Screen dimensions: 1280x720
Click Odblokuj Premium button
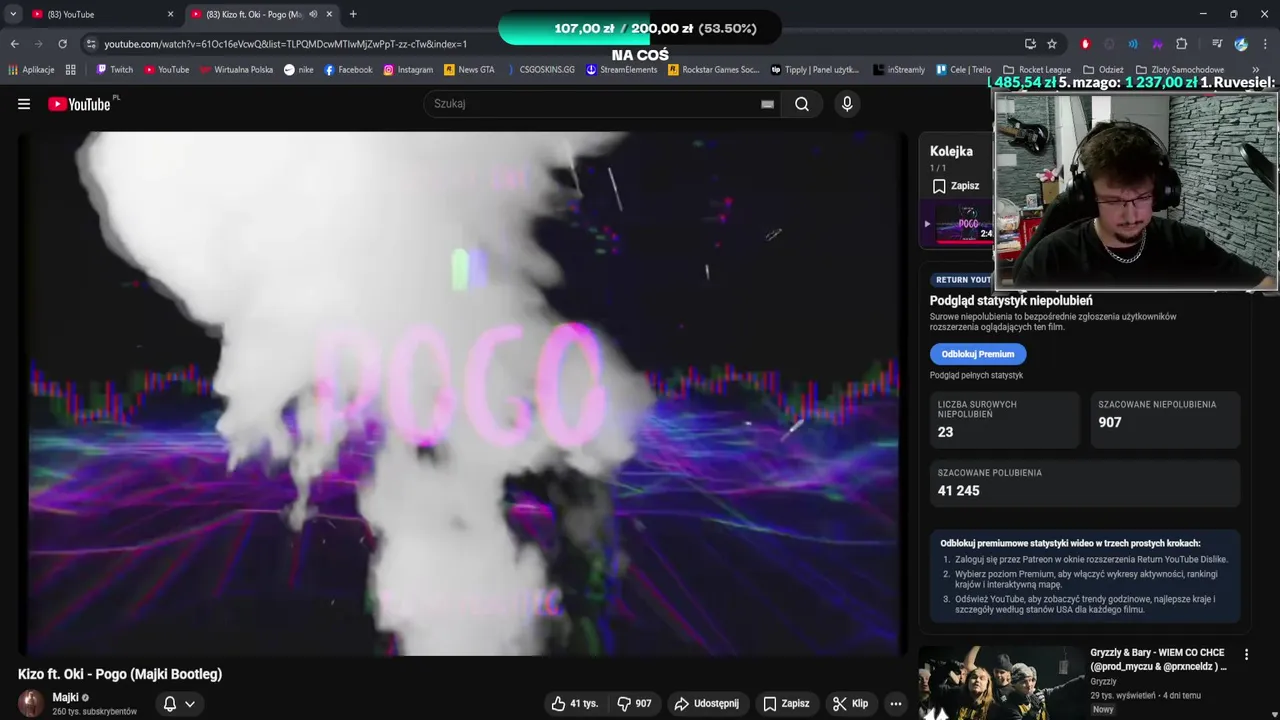[978, 354]
